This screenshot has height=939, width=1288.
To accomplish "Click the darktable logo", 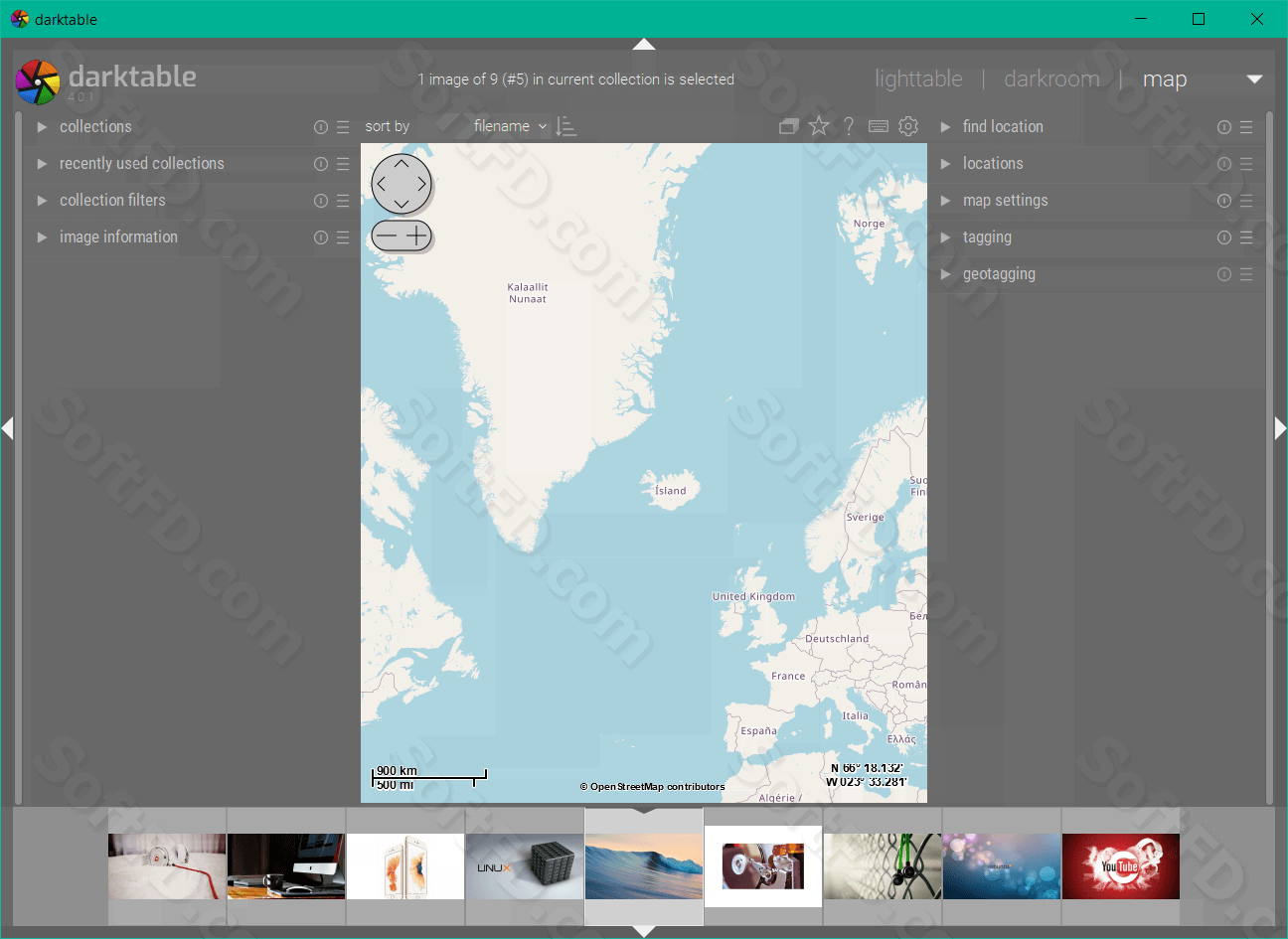I will coord(38,81).
